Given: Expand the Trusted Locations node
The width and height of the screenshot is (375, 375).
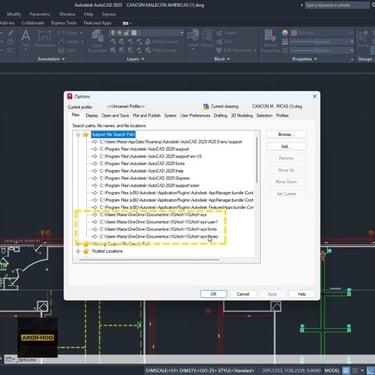Looking at the screenshot, I should click(78, 251).
